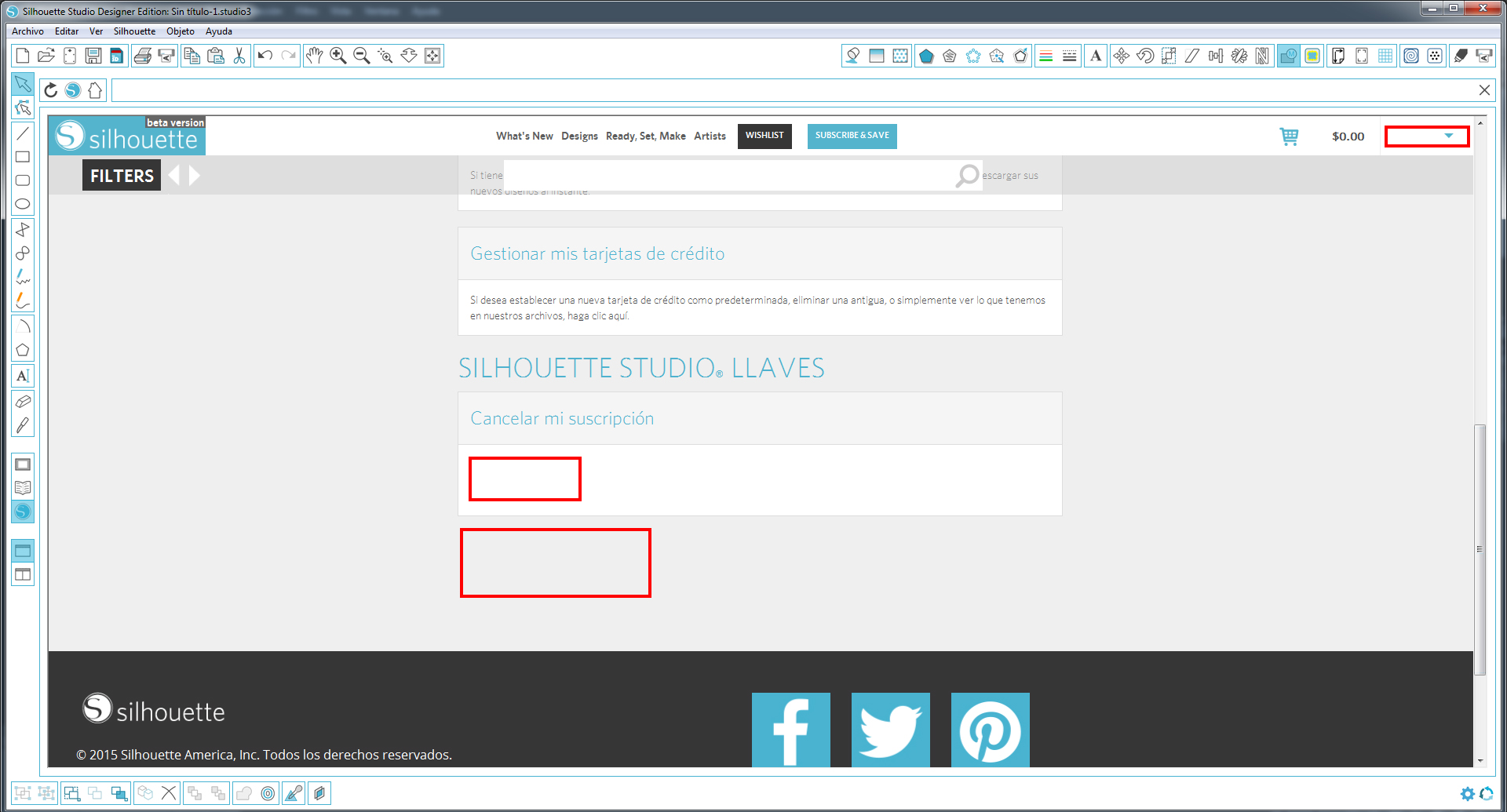Viewport: 1507px width, 812px height.
Task: Open Gestionar mis tarjetas de crédito
Action: 597,253
